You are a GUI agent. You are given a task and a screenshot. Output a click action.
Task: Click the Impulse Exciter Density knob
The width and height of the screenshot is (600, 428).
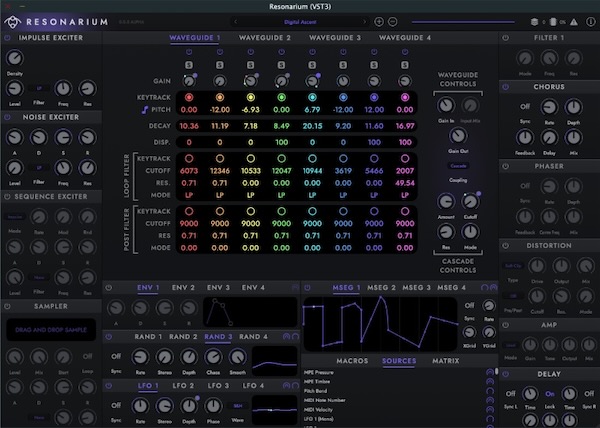[x=15, y=58]
